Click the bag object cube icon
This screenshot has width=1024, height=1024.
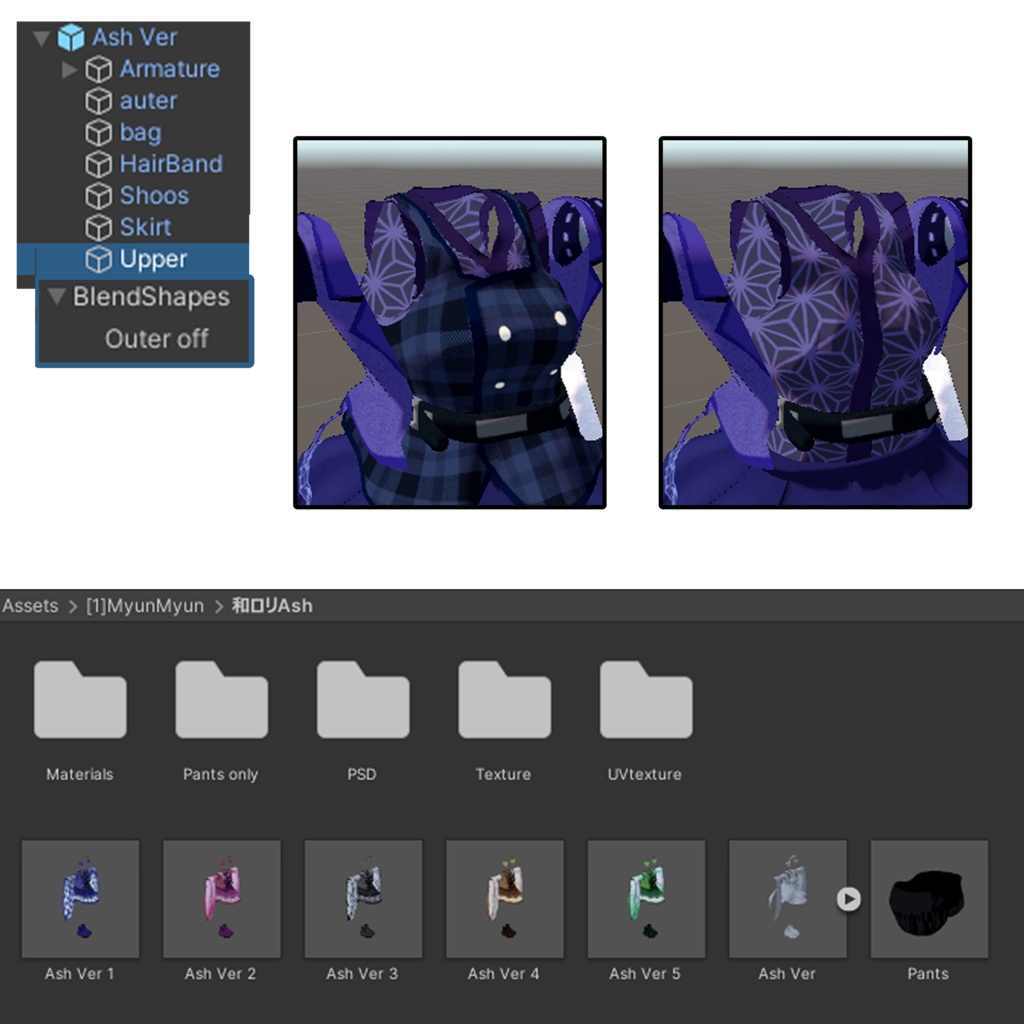pyautogui.click(x=99, y=133)
